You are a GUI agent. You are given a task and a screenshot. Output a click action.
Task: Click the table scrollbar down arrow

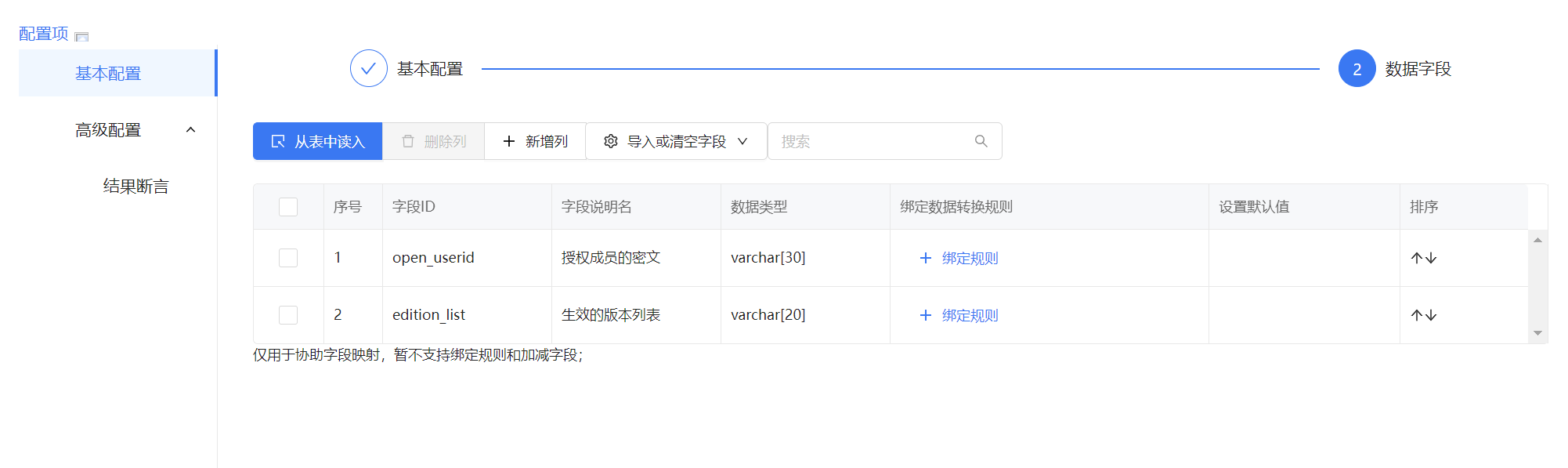coord(1537,333)
